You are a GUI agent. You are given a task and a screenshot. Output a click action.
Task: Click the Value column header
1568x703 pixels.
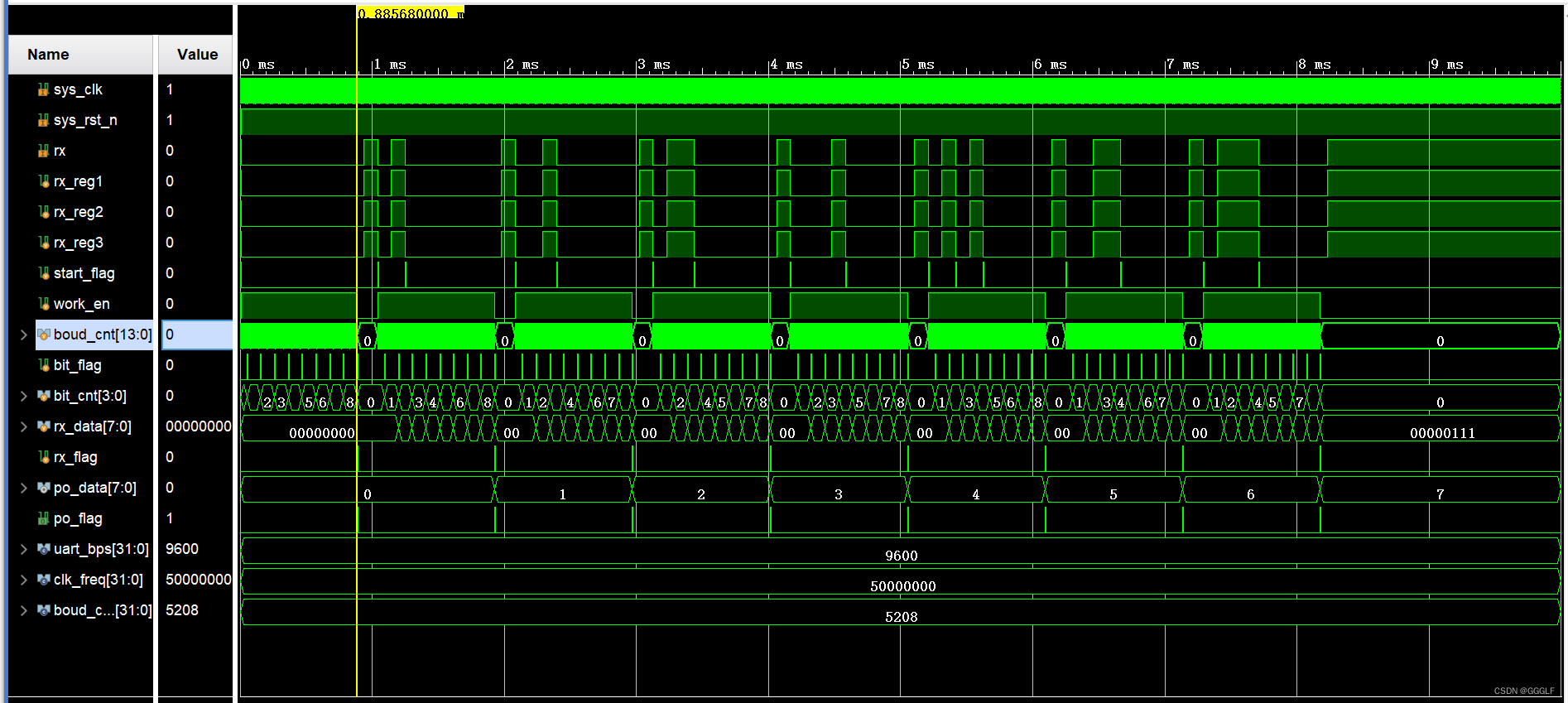[x=197, y=55]
